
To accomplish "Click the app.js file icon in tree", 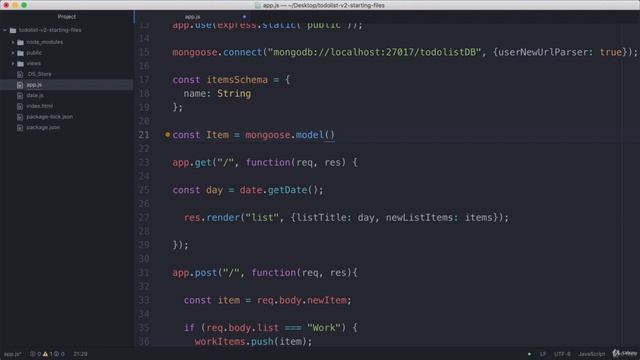I will click(x=20, y=85).
